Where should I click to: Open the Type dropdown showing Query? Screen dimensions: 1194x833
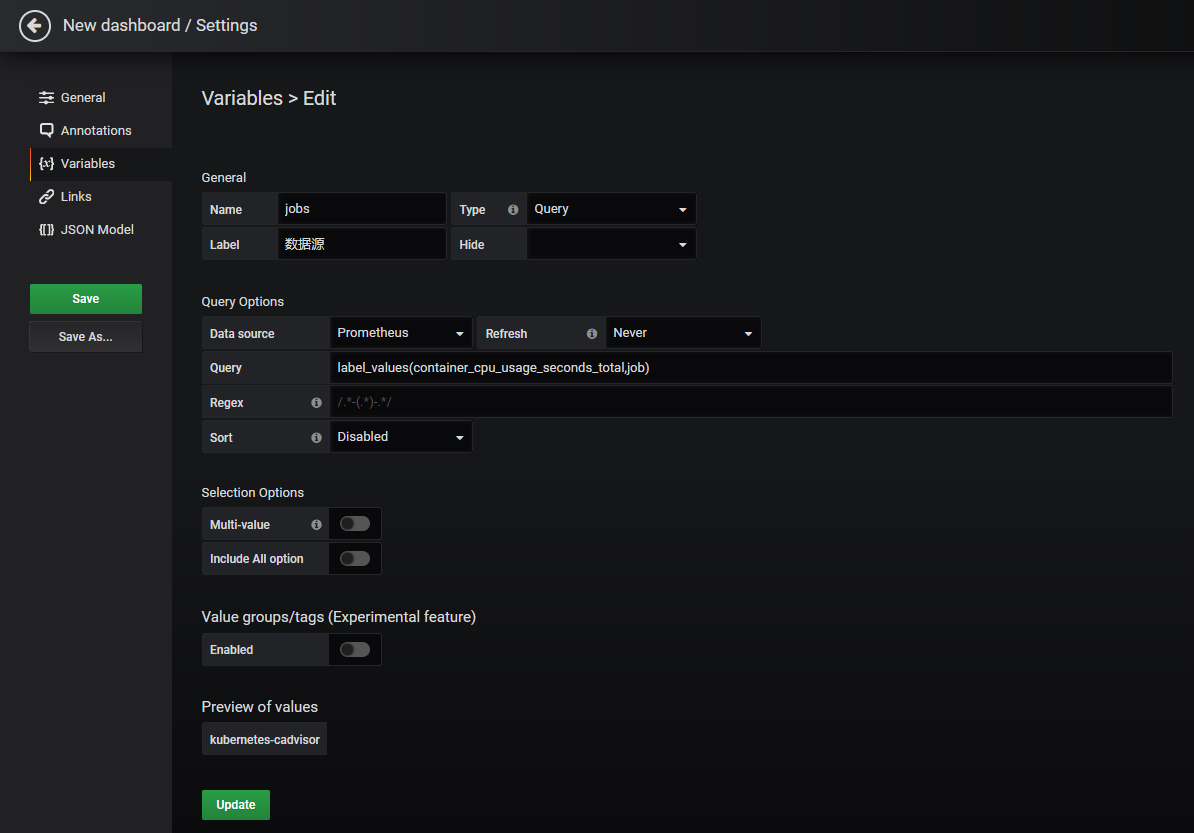(x=611, y=210)
